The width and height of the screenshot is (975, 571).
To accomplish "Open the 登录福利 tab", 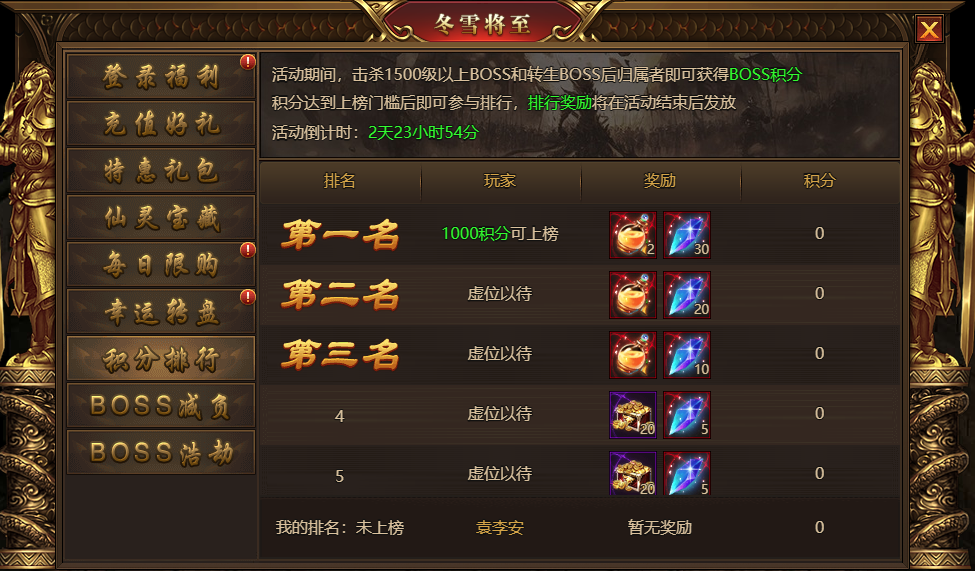I will (x=161, y=77).
